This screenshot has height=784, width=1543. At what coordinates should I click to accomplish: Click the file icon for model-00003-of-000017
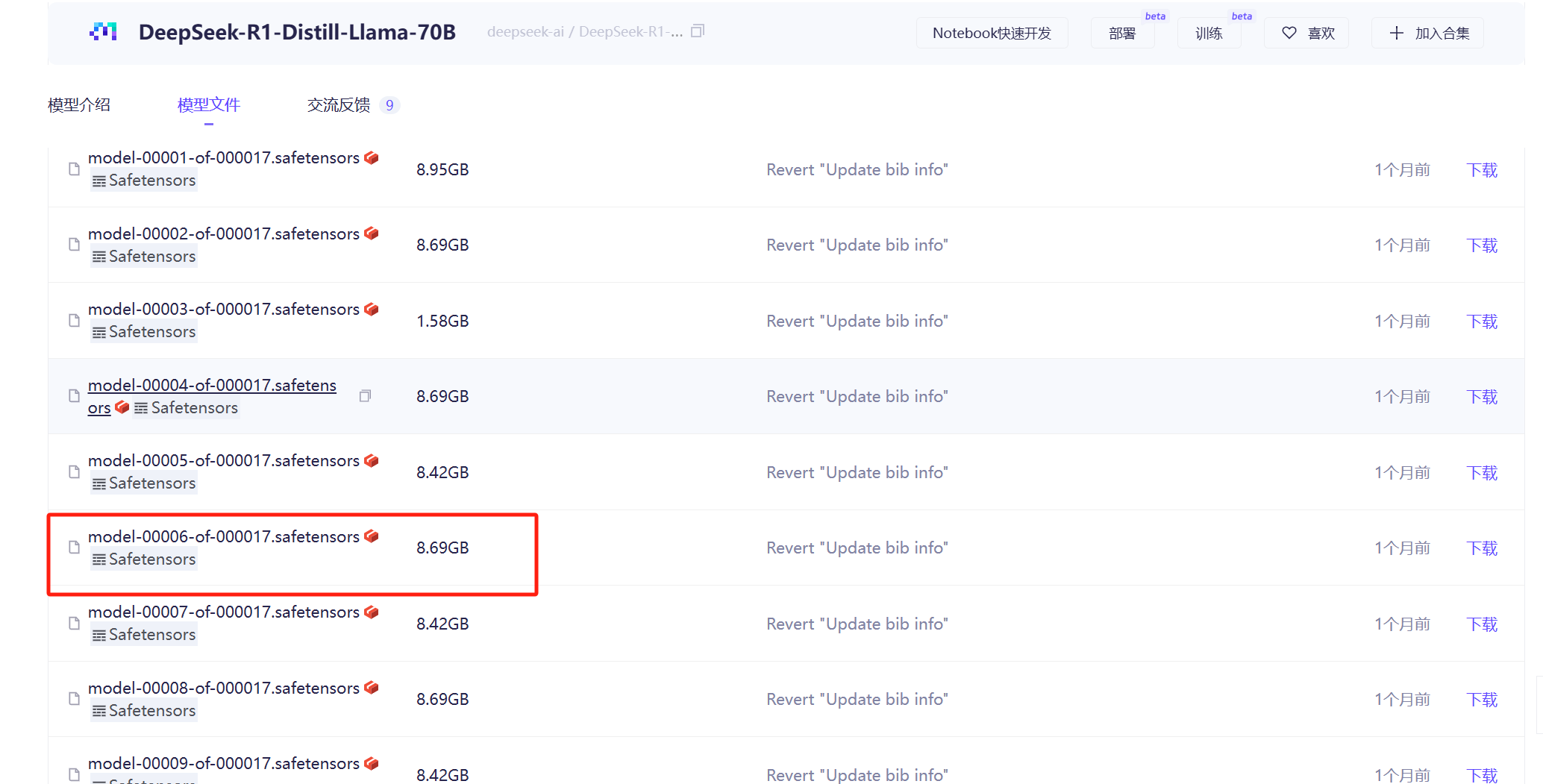[74, 321]
